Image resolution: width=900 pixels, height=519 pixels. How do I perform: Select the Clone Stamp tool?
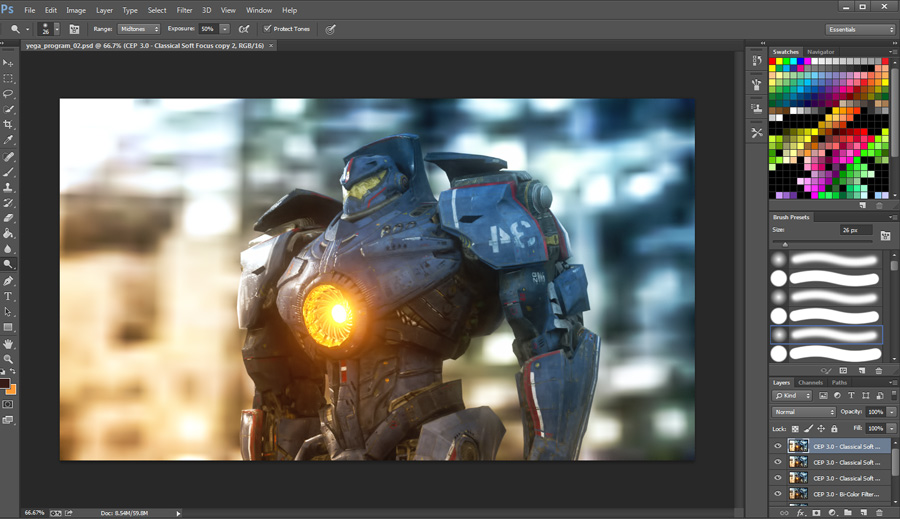point(8,187)
